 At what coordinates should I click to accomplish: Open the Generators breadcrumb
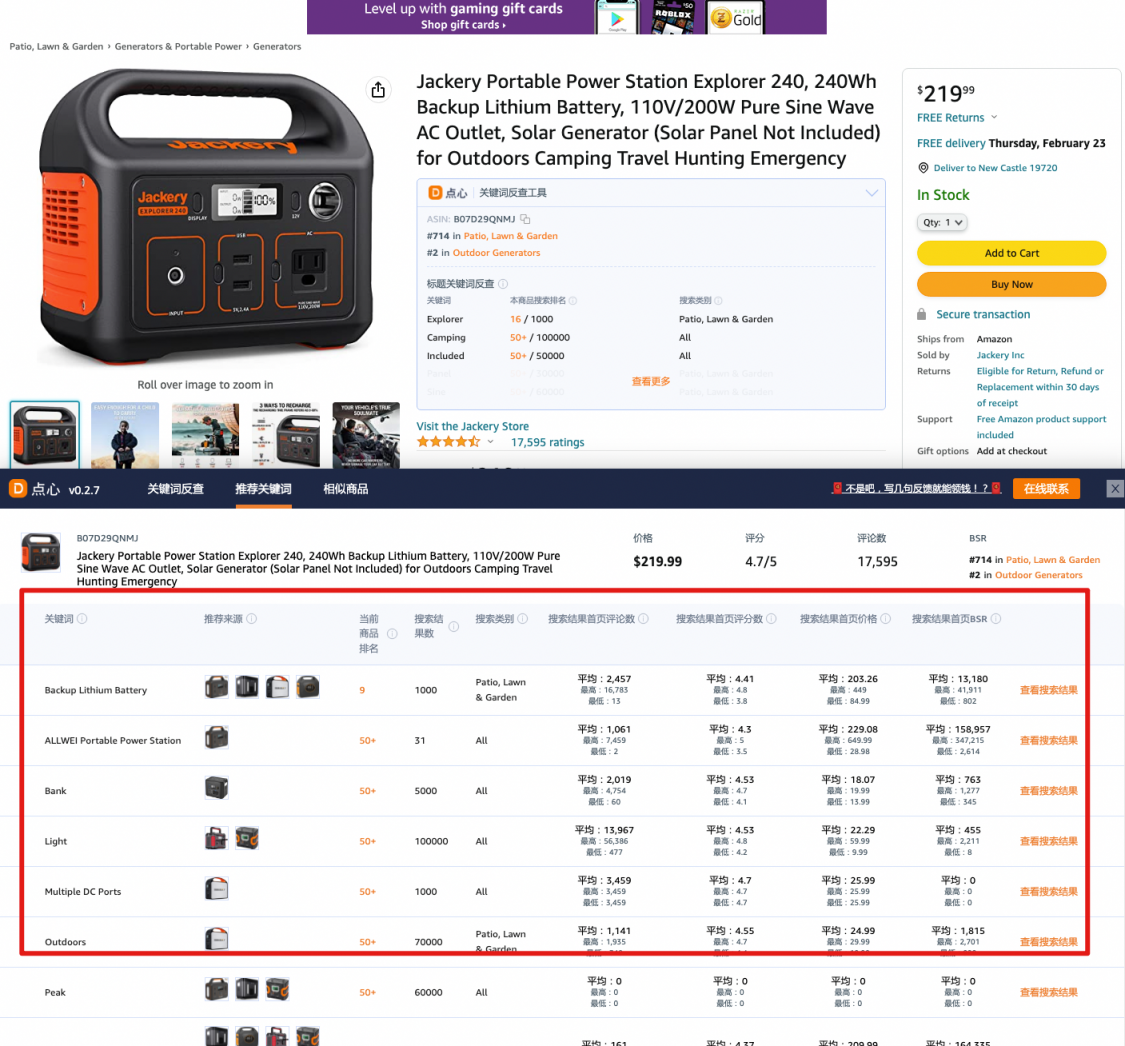point(277,47)
